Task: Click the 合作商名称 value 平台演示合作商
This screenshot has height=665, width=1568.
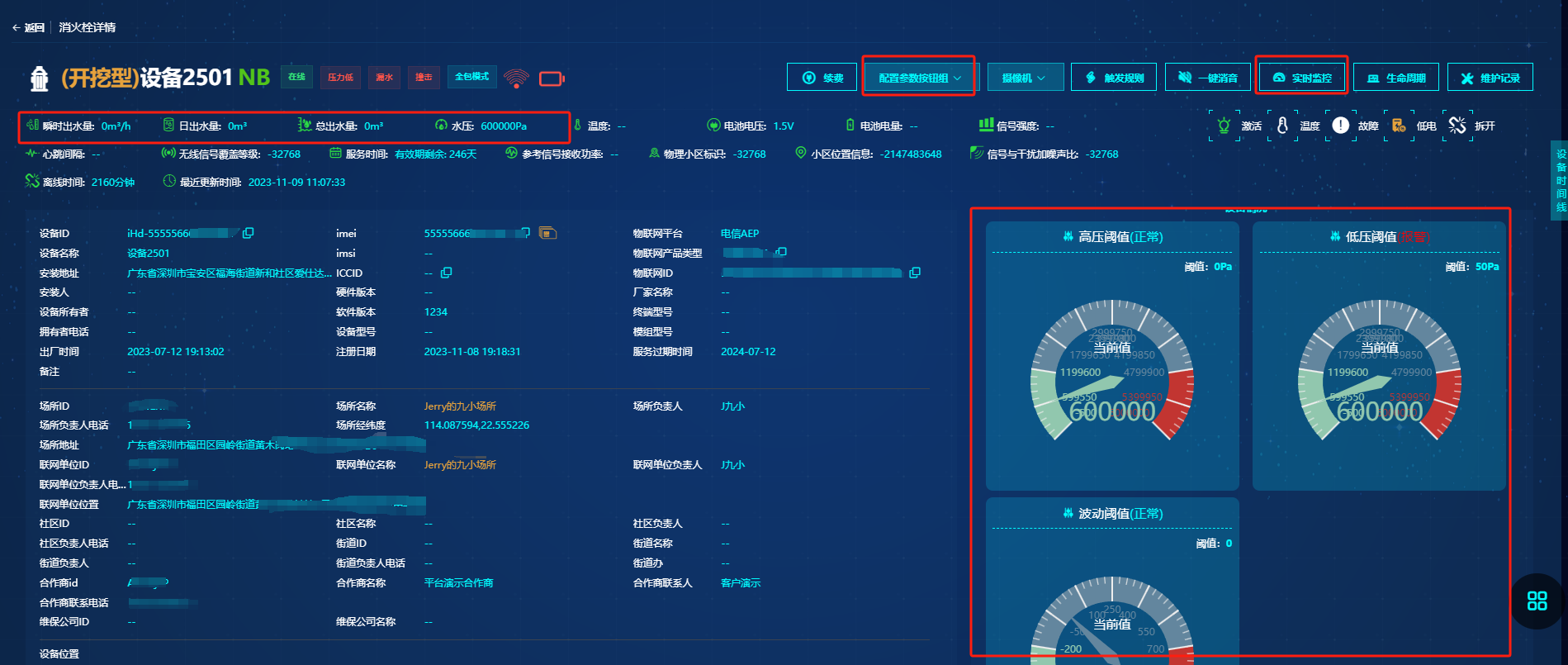Action: coord(458,583)
